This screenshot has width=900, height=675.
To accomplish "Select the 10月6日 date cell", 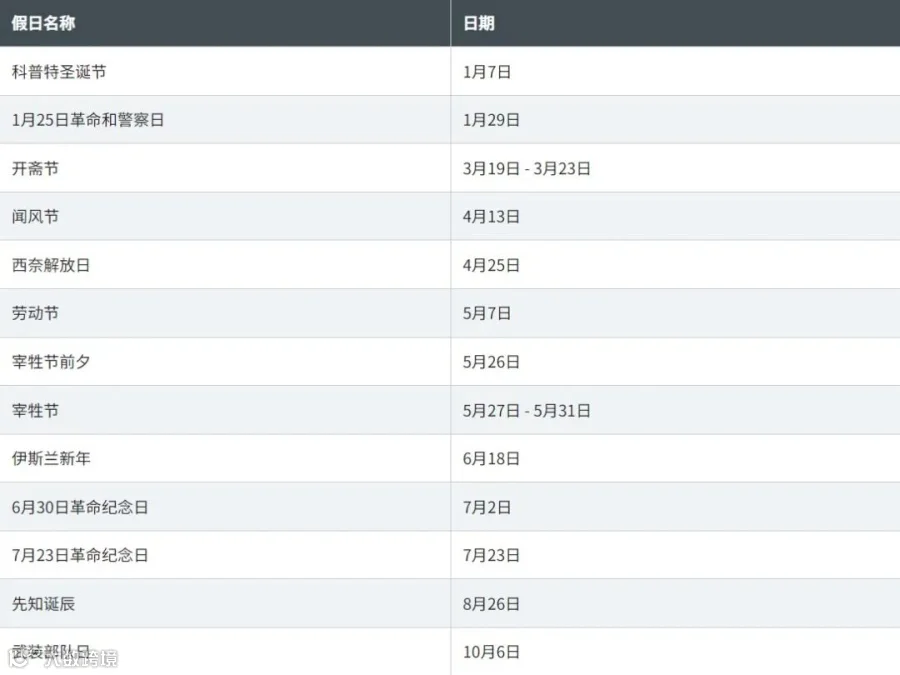I will [491, 652].
